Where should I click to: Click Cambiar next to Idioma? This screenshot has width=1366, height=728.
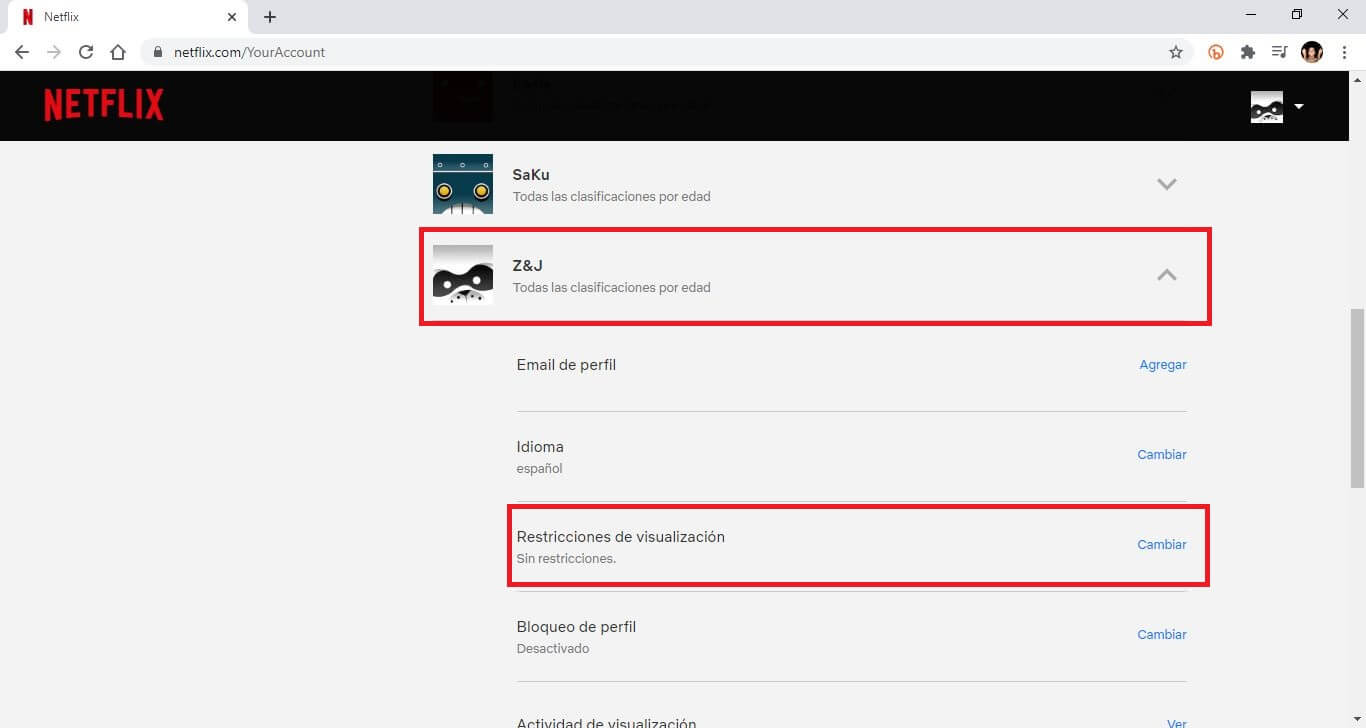click(x=1162, y=455)
